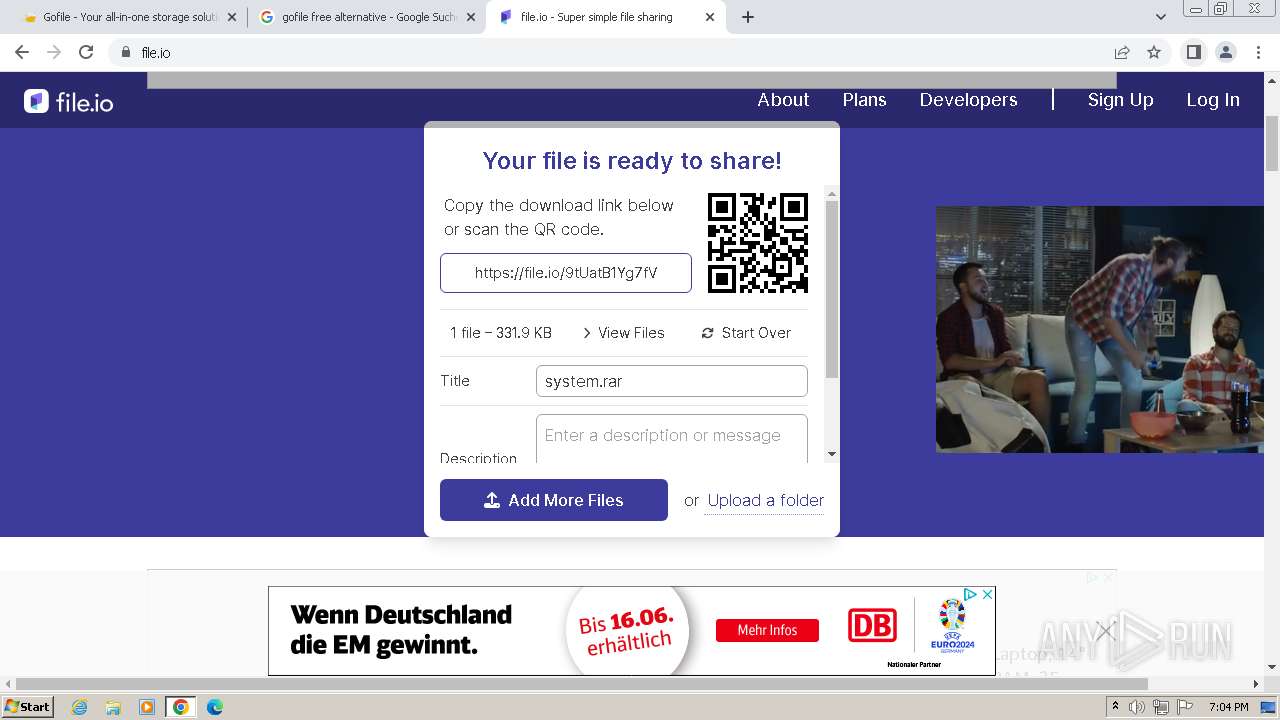
Task: Click the share panel scrollbar thumb
Action: pyautogui.click(x=832, y=289)
